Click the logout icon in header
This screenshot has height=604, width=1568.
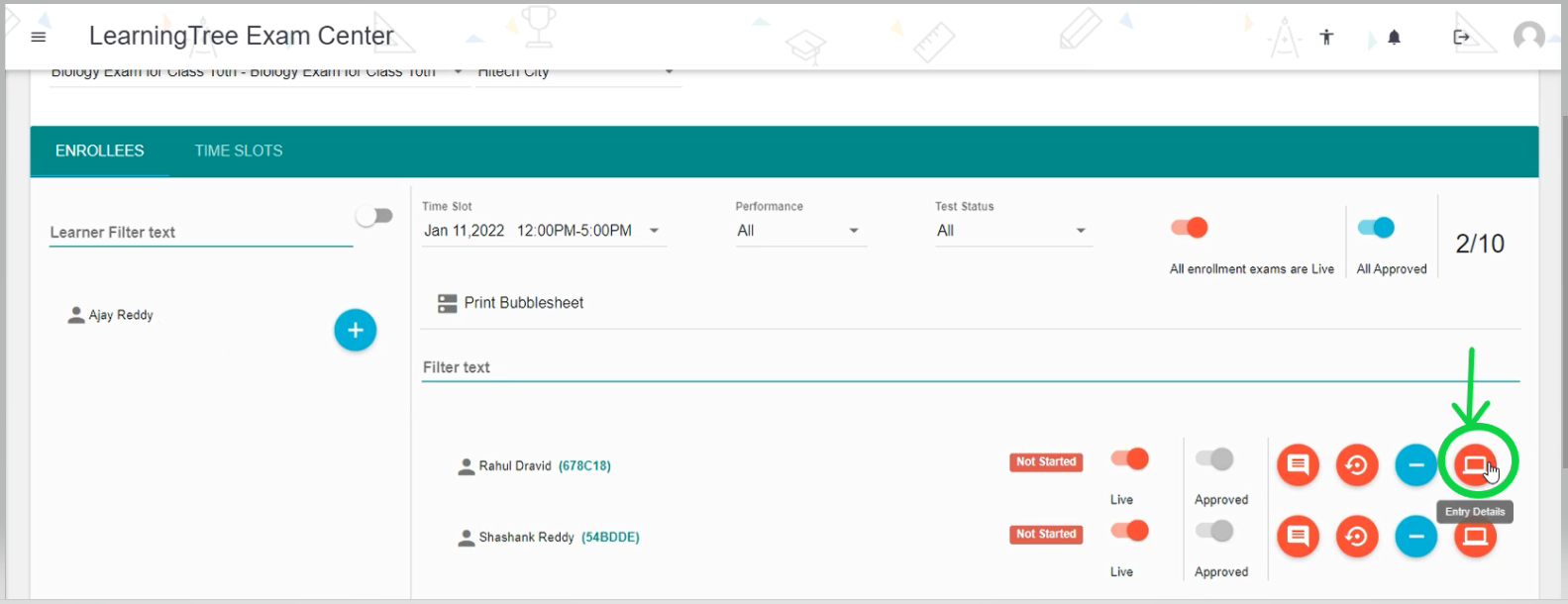tap(1461, 38)
